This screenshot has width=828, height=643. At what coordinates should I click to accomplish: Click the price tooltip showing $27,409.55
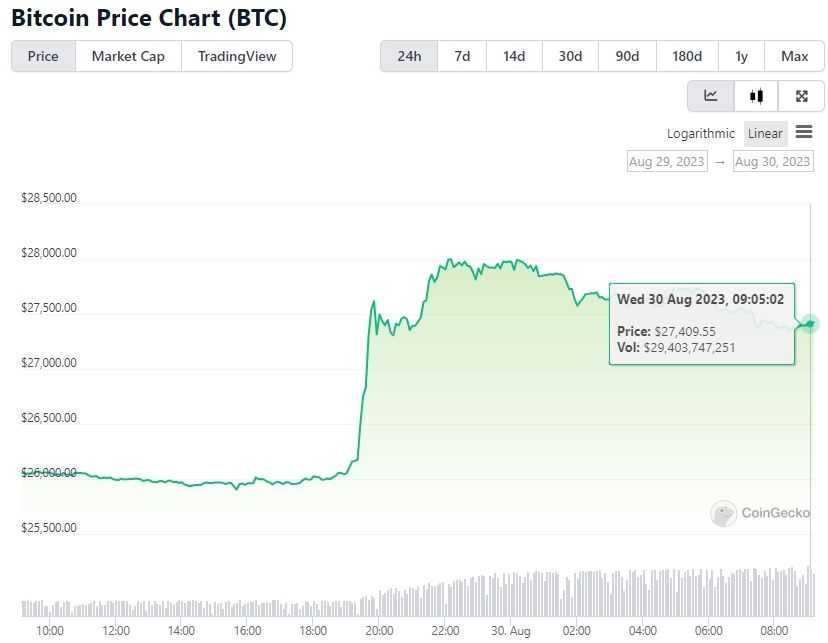701,325
